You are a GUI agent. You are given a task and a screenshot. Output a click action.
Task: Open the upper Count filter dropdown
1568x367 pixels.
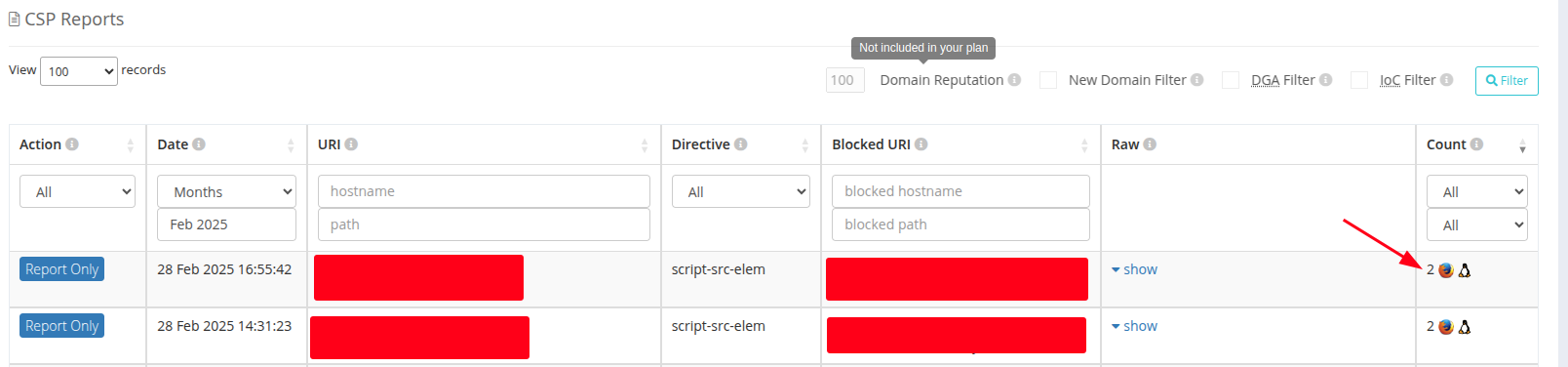click(1477, 191)
